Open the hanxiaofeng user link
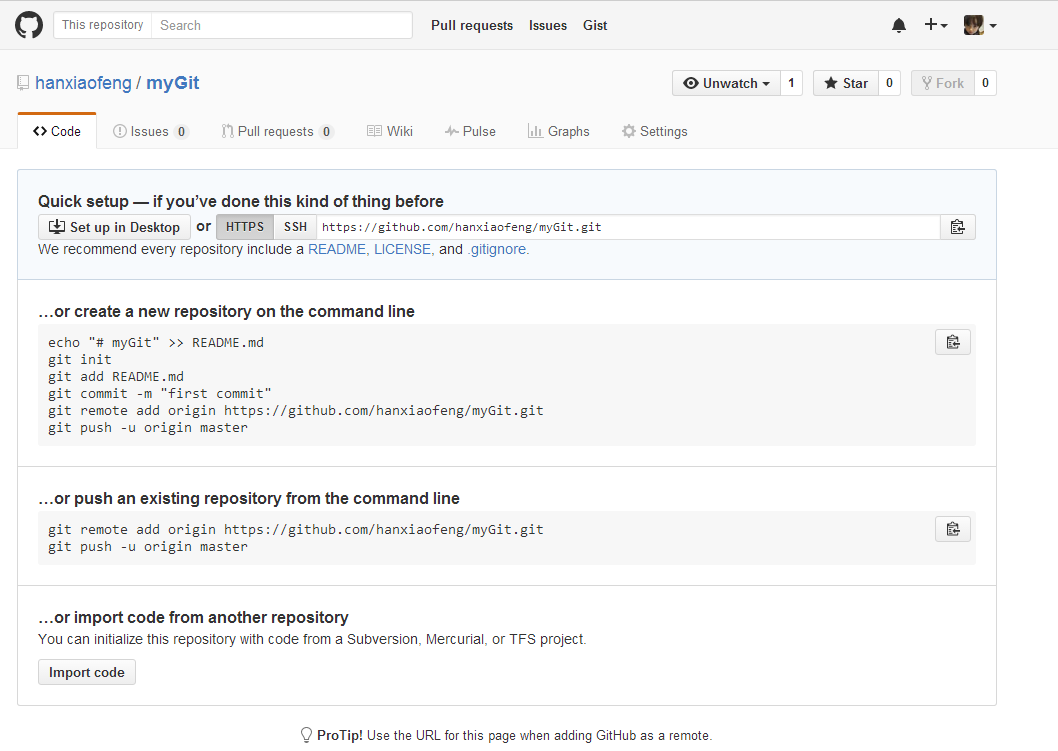 (83, 83)
